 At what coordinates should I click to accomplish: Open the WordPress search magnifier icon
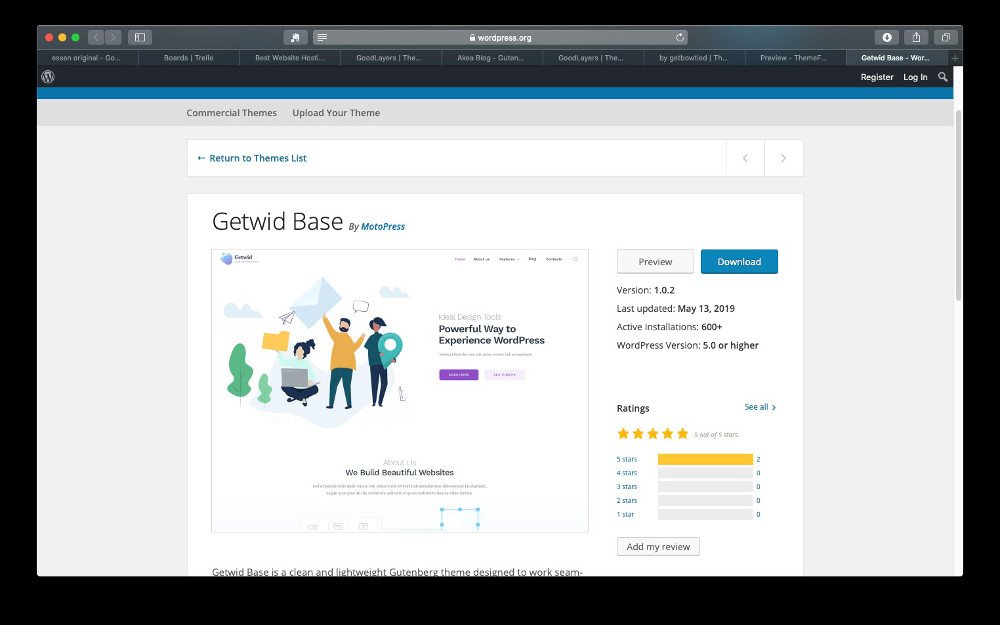tap(943, 77)
